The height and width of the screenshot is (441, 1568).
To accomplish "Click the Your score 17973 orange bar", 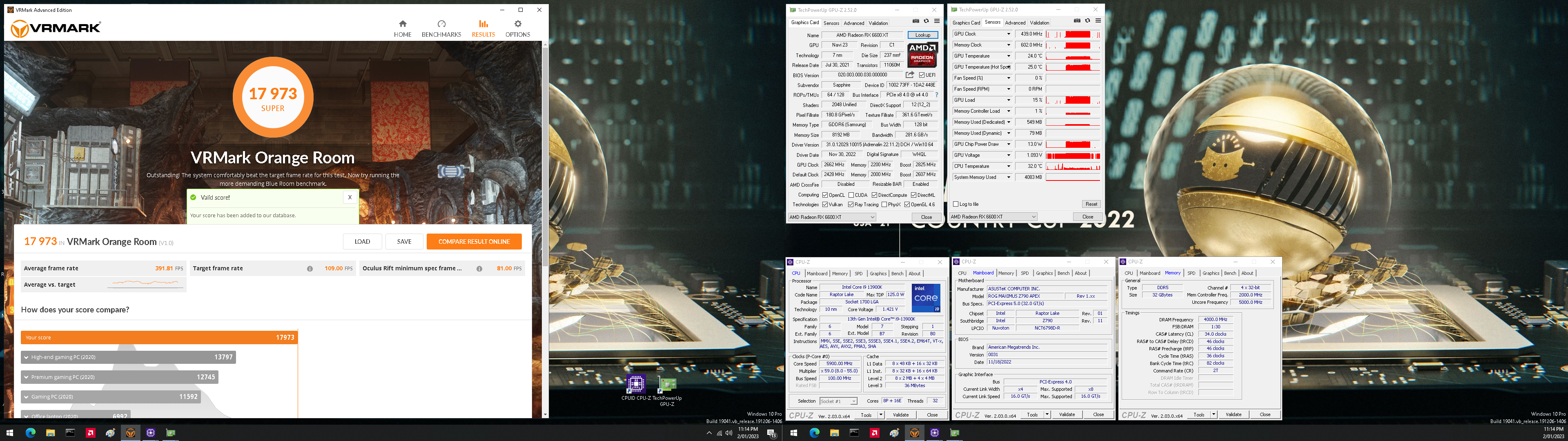I will (x=159, y=337).
